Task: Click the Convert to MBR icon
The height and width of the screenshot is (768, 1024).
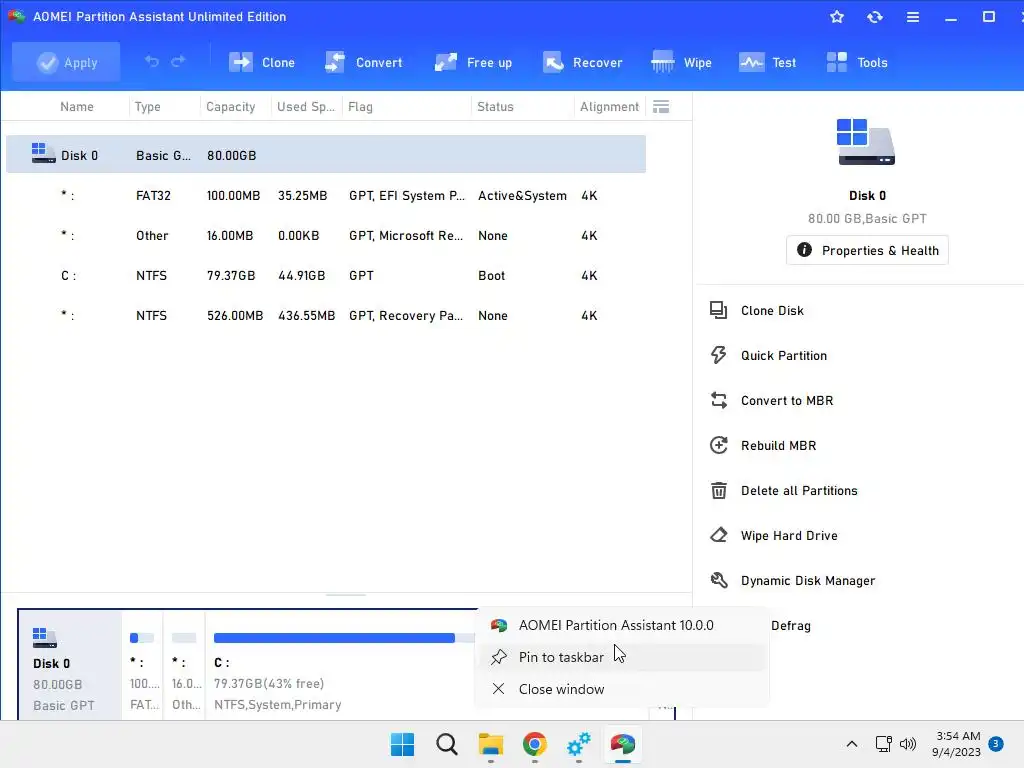Action: pos(718,400)
